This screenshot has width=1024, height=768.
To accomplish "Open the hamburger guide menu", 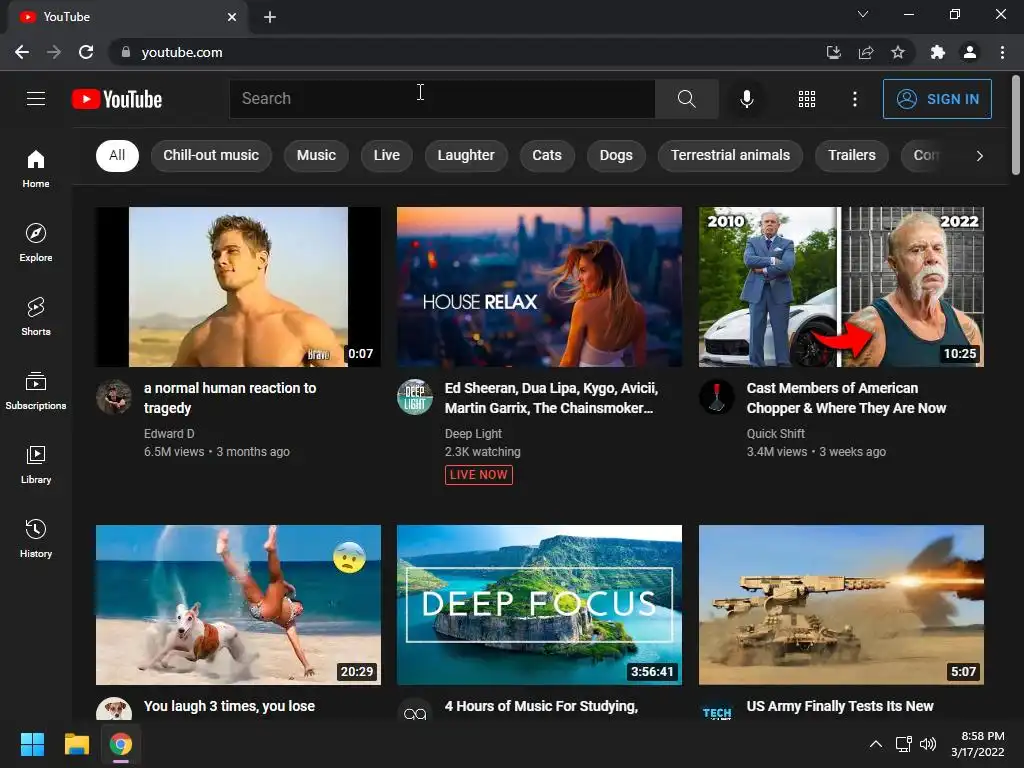I will [x=36, y=99].
